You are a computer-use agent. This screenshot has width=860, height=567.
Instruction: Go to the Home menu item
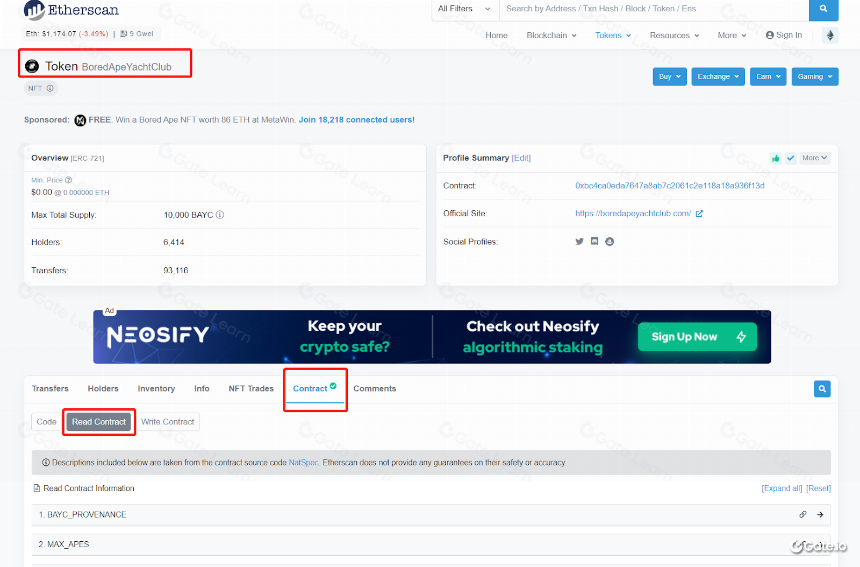point(496,35)
